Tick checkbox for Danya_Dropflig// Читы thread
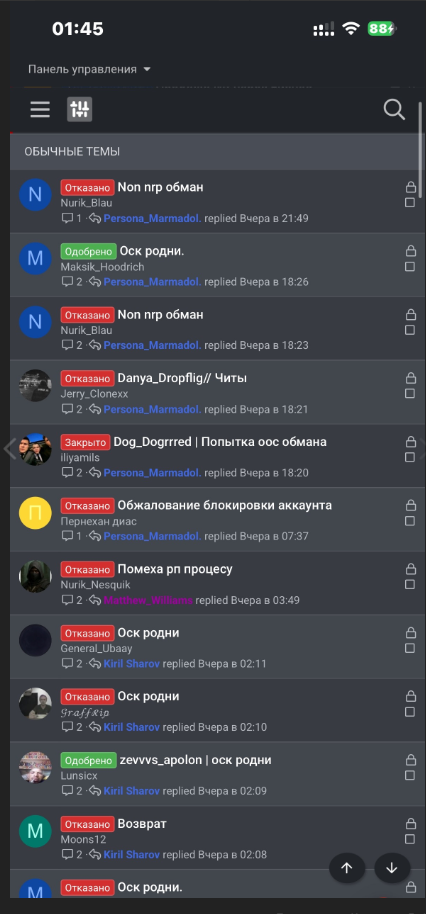426x914 pixels. click(x=410, y=393)
